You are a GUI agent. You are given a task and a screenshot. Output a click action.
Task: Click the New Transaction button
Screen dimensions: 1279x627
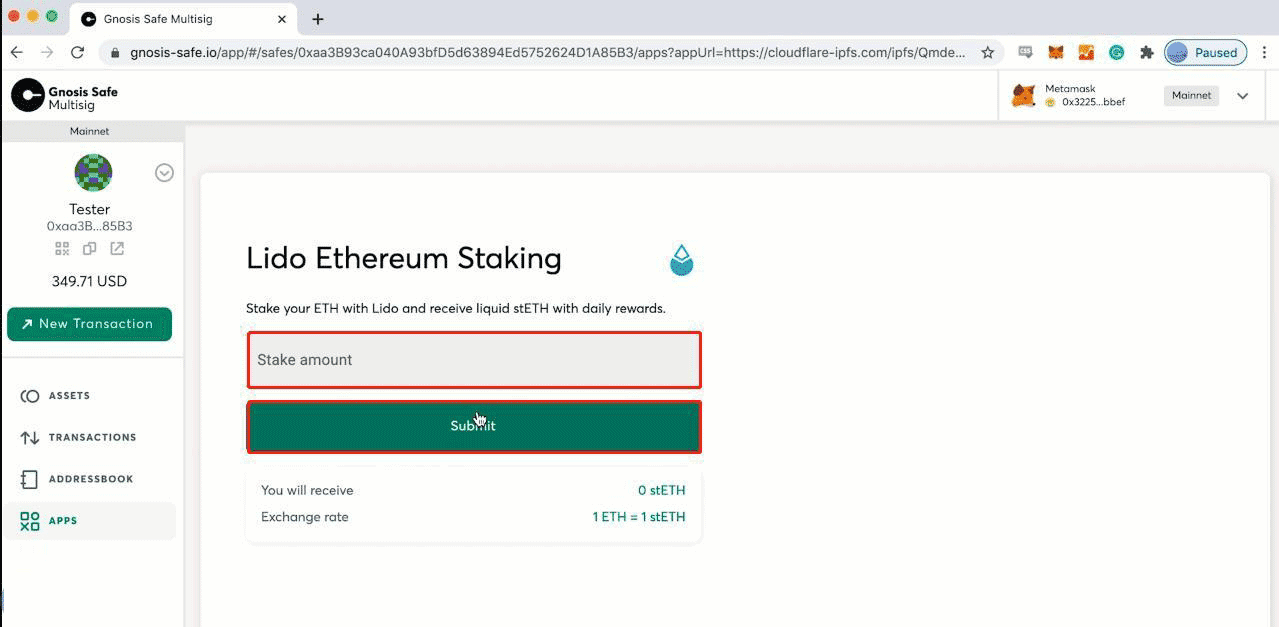point(89,323)
